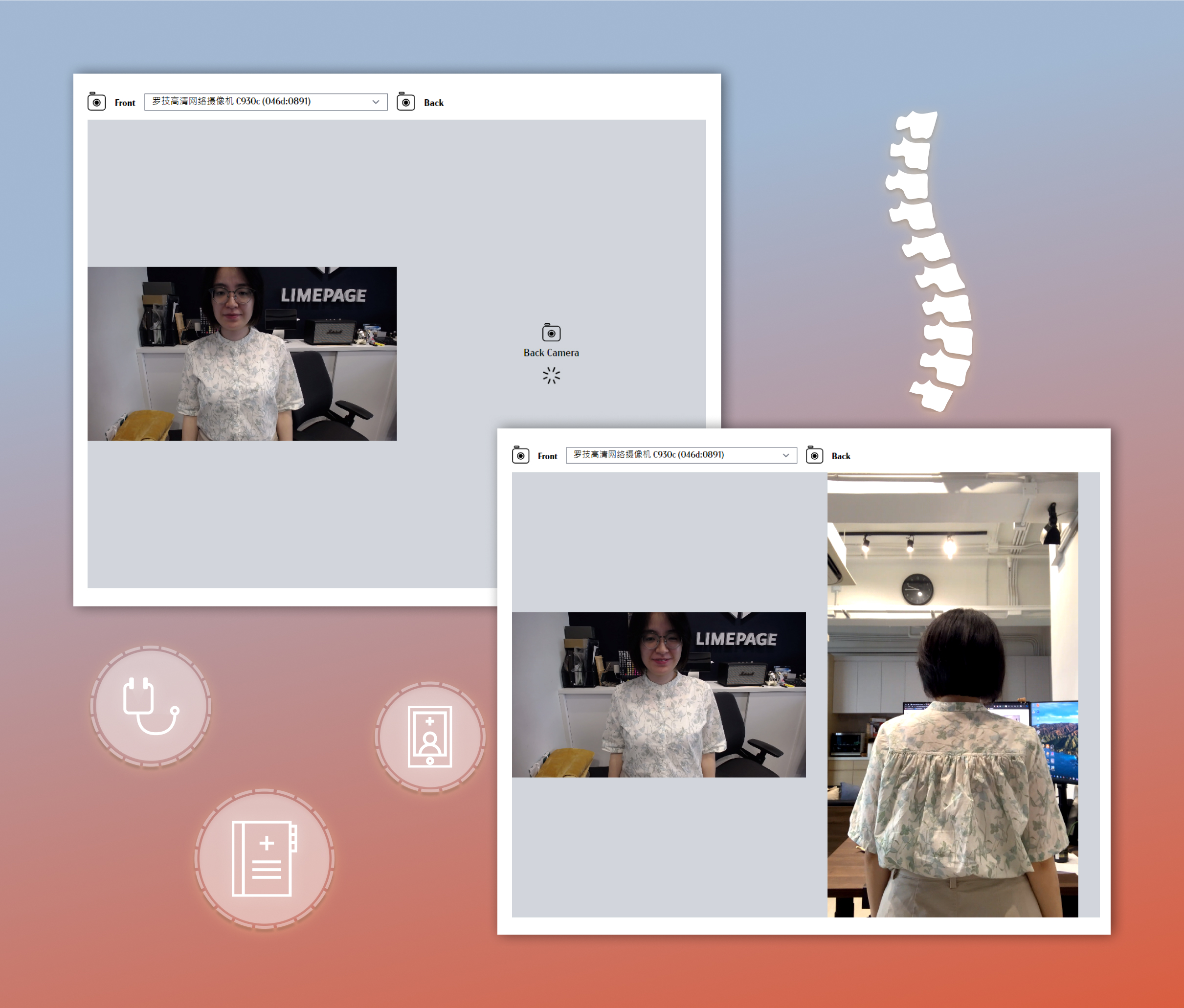
Task: Select front camera preview in upper window
Action: [x=242, y=353]
